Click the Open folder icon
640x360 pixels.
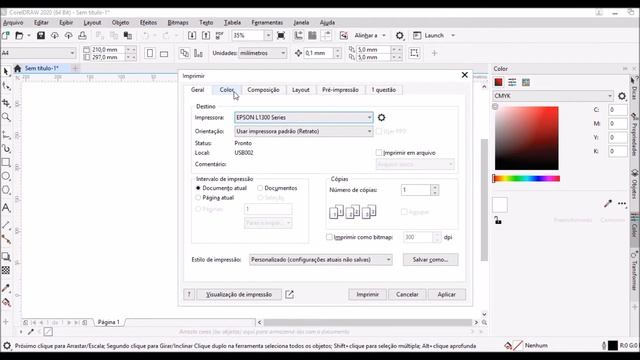point(19,36)
